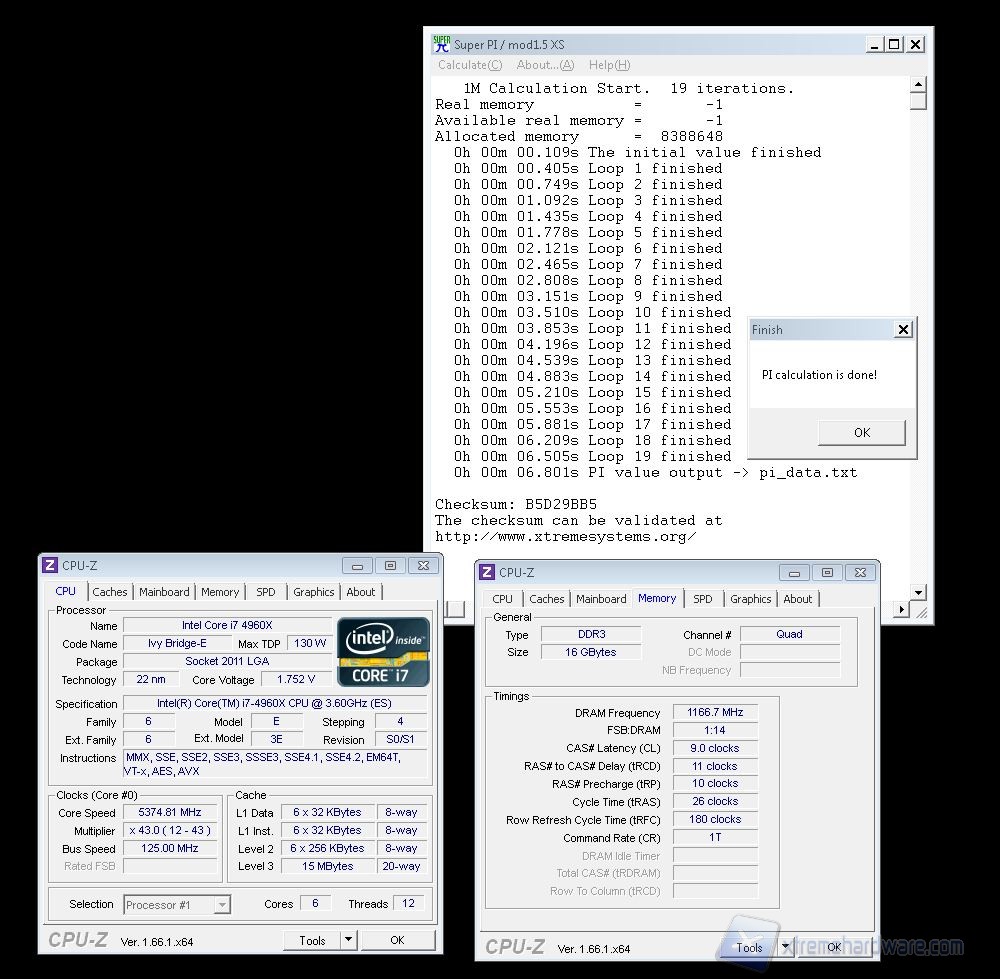Open Tools dropdown arrow in left CPU-Z

(x=348, y=940)
